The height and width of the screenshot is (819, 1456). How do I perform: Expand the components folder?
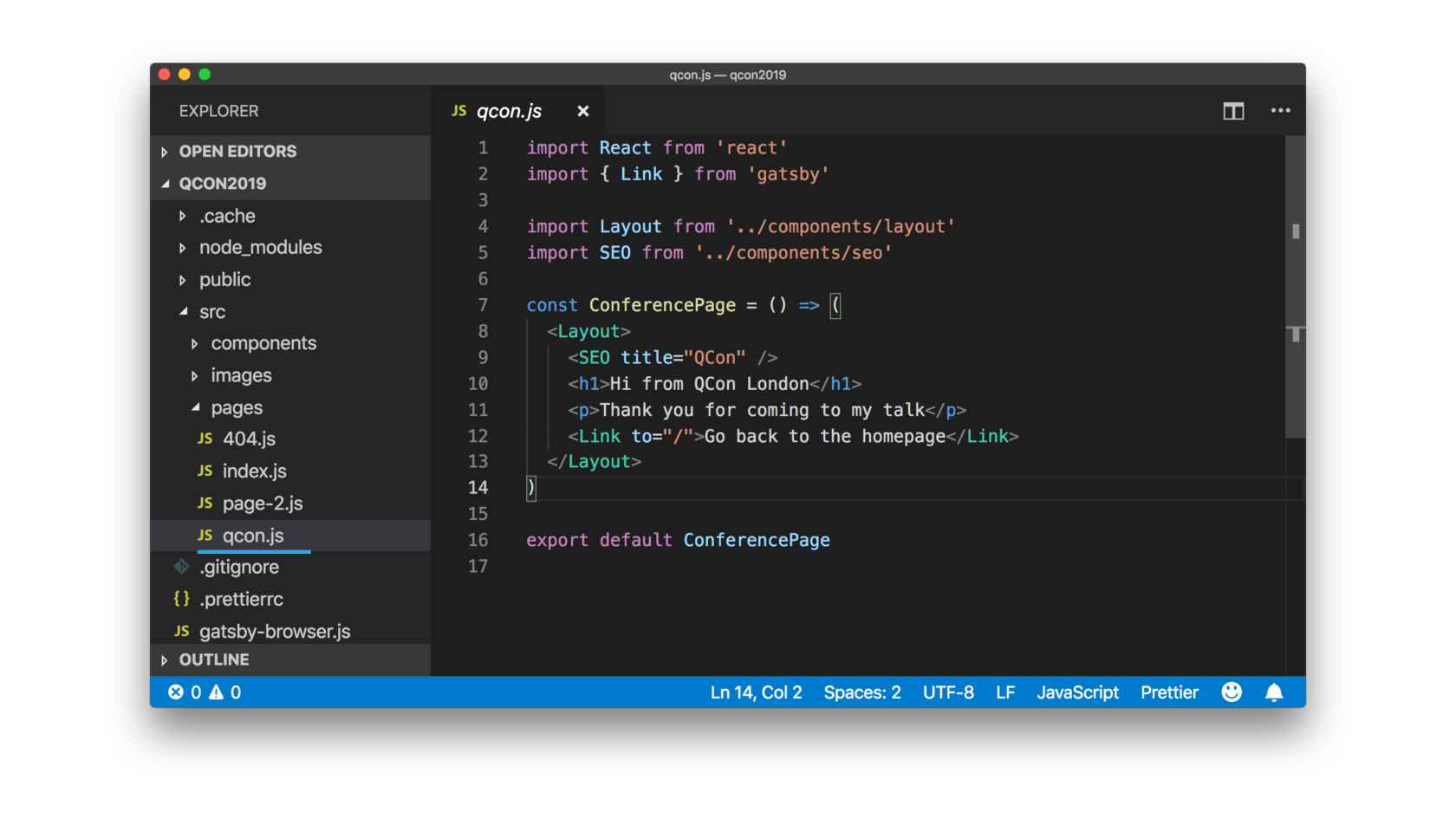pos(195,343)
